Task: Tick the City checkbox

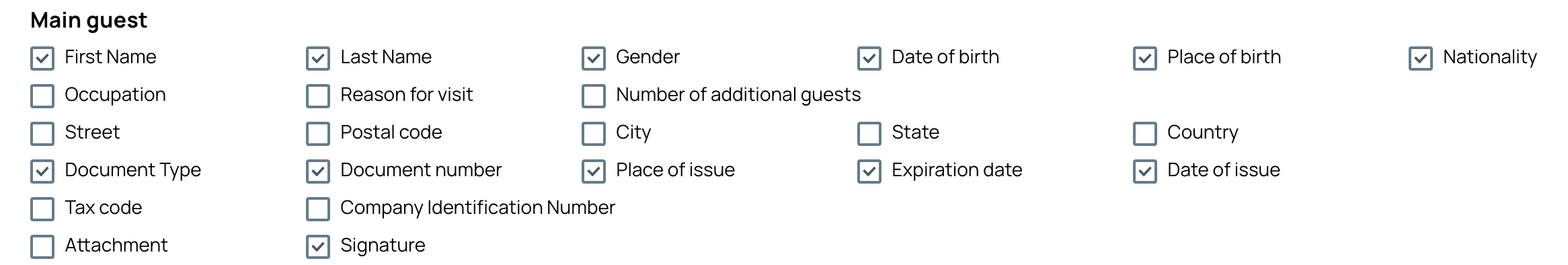Action: click(x=594, y=134)
